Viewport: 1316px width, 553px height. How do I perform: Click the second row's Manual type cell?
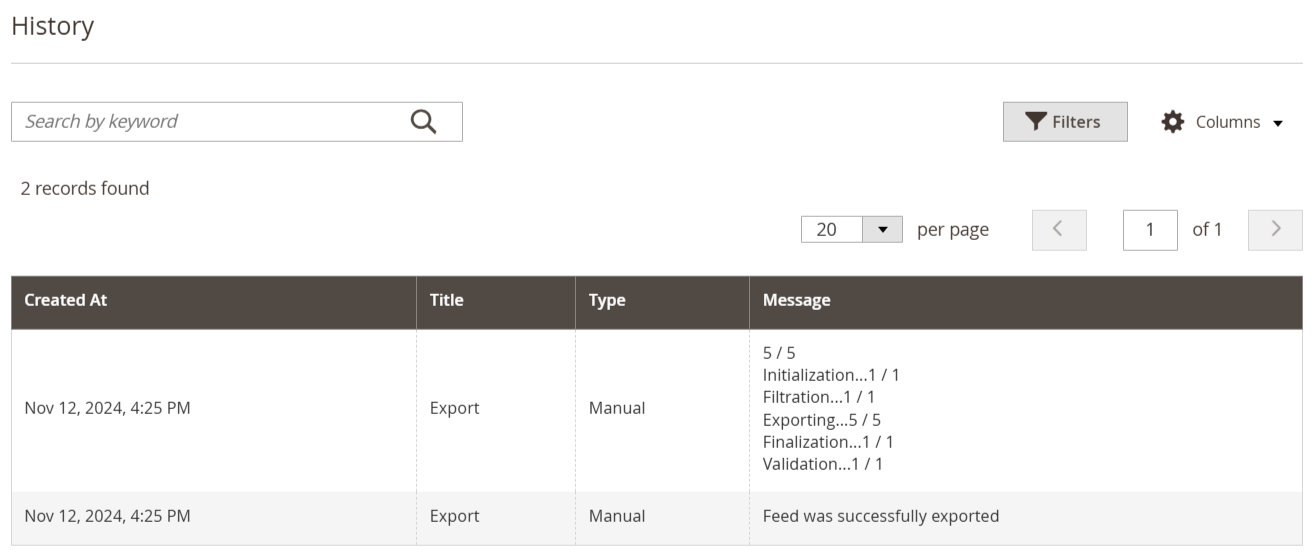click(617, 517)
